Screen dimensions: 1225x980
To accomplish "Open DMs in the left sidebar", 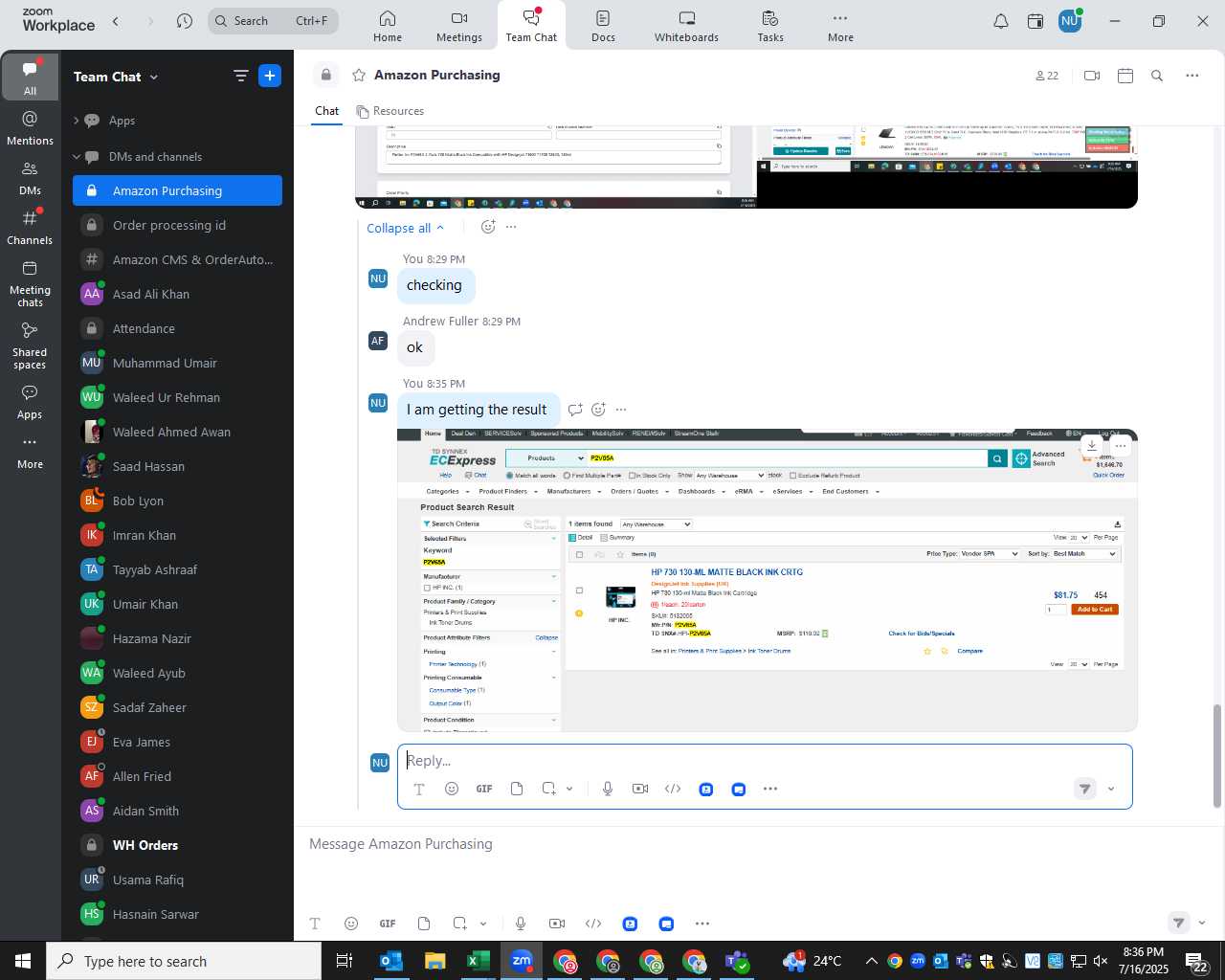I will click(30, 178).
